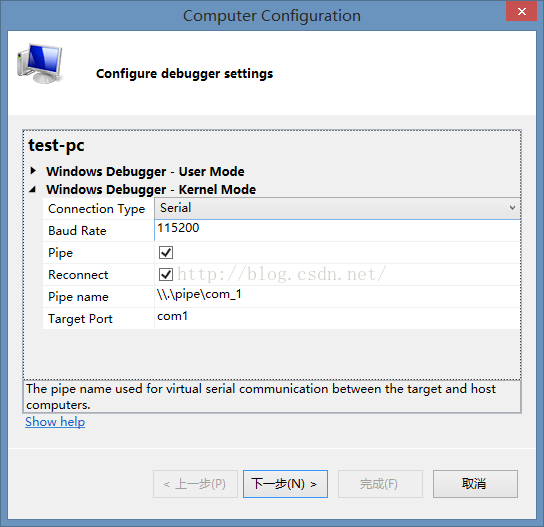Screen dimensions: 544x527
Task: Click the 下一步(N) next button
Action: coord(285,484)
